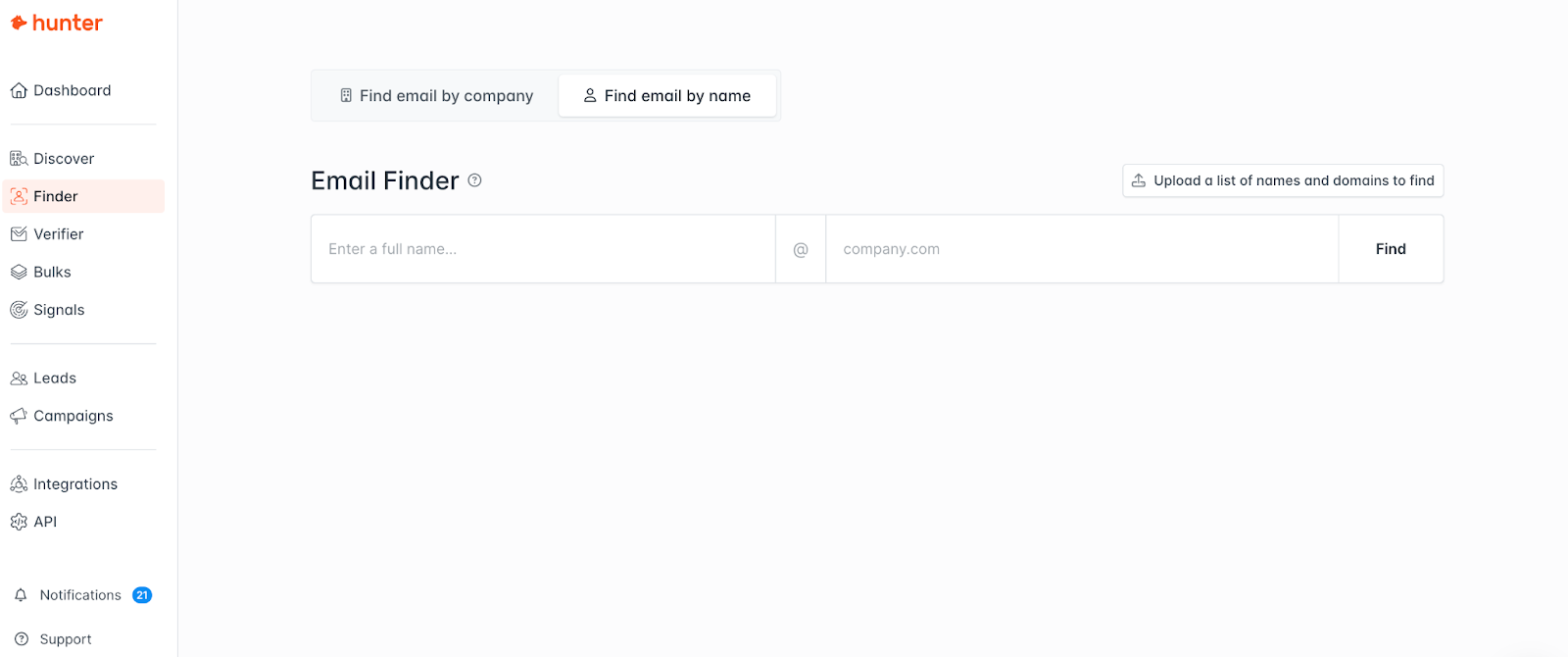This screenshot has height=657, width=1568.
Task: Upload a list of names and domains
Action: point(1282,180)
